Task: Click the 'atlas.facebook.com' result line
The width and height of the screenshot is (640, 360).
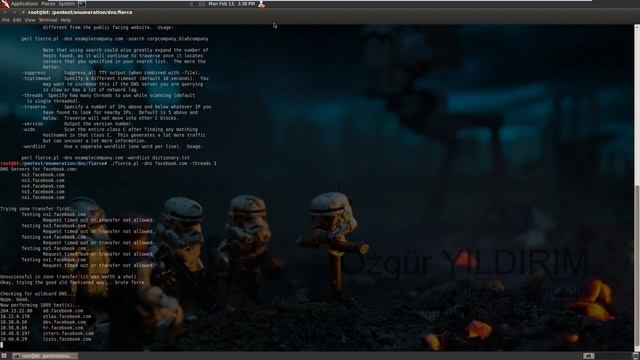Action: (x=46, y=316)
